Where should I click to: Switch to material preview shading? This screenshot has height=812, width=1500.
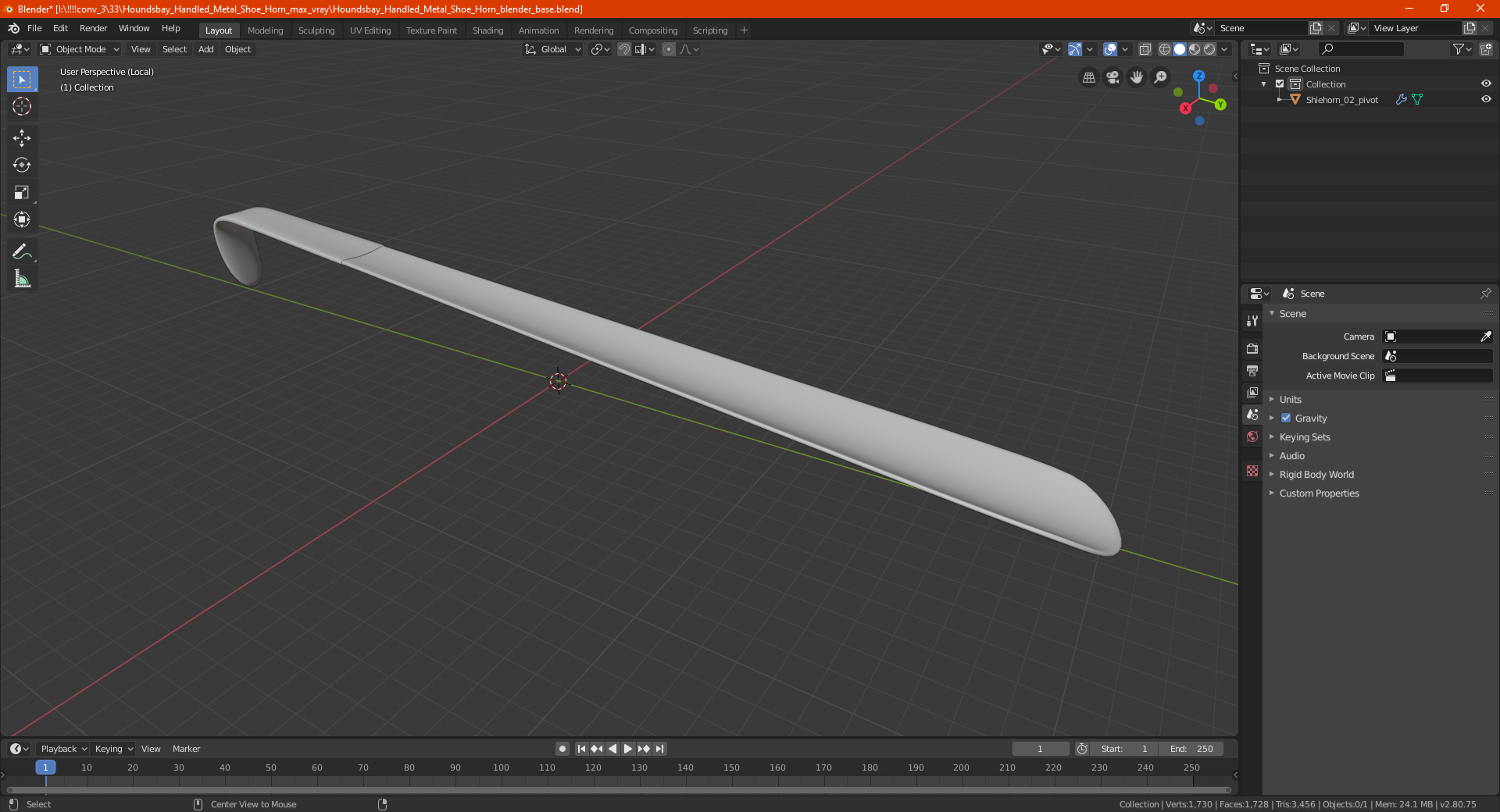pos(1195,49)
